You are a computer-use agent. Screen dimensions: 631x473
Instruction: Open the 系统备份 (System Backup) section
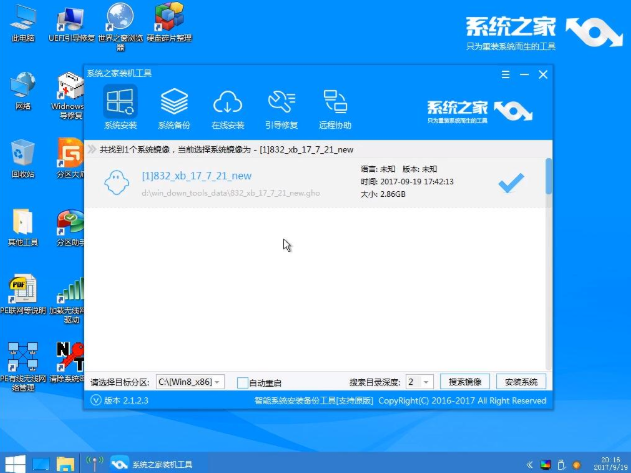coord(174,107)
